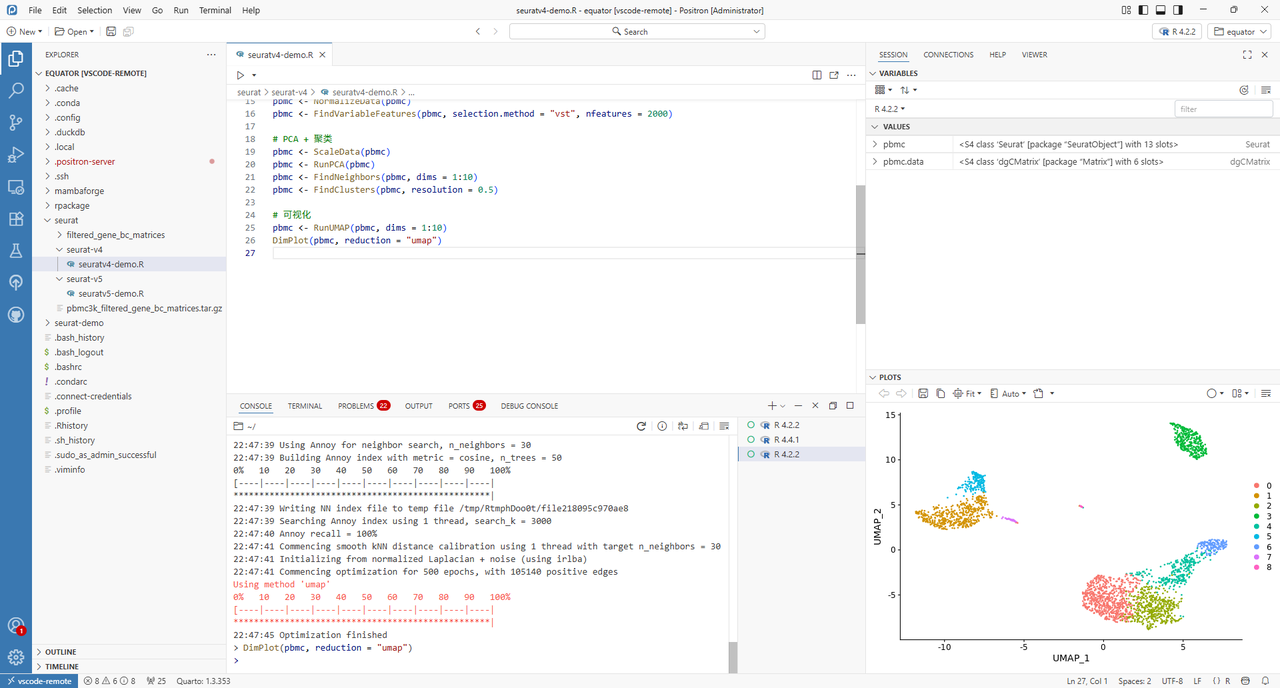Open the R 4.2.2 interpreter selector
Screen dimensions: 1280x688
coord(1175,32)
